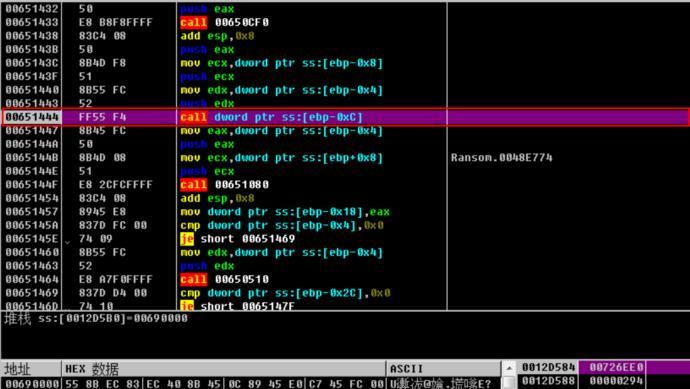Click hex bytes 8B45 FC
690x389 pixels.
(103, 131)
